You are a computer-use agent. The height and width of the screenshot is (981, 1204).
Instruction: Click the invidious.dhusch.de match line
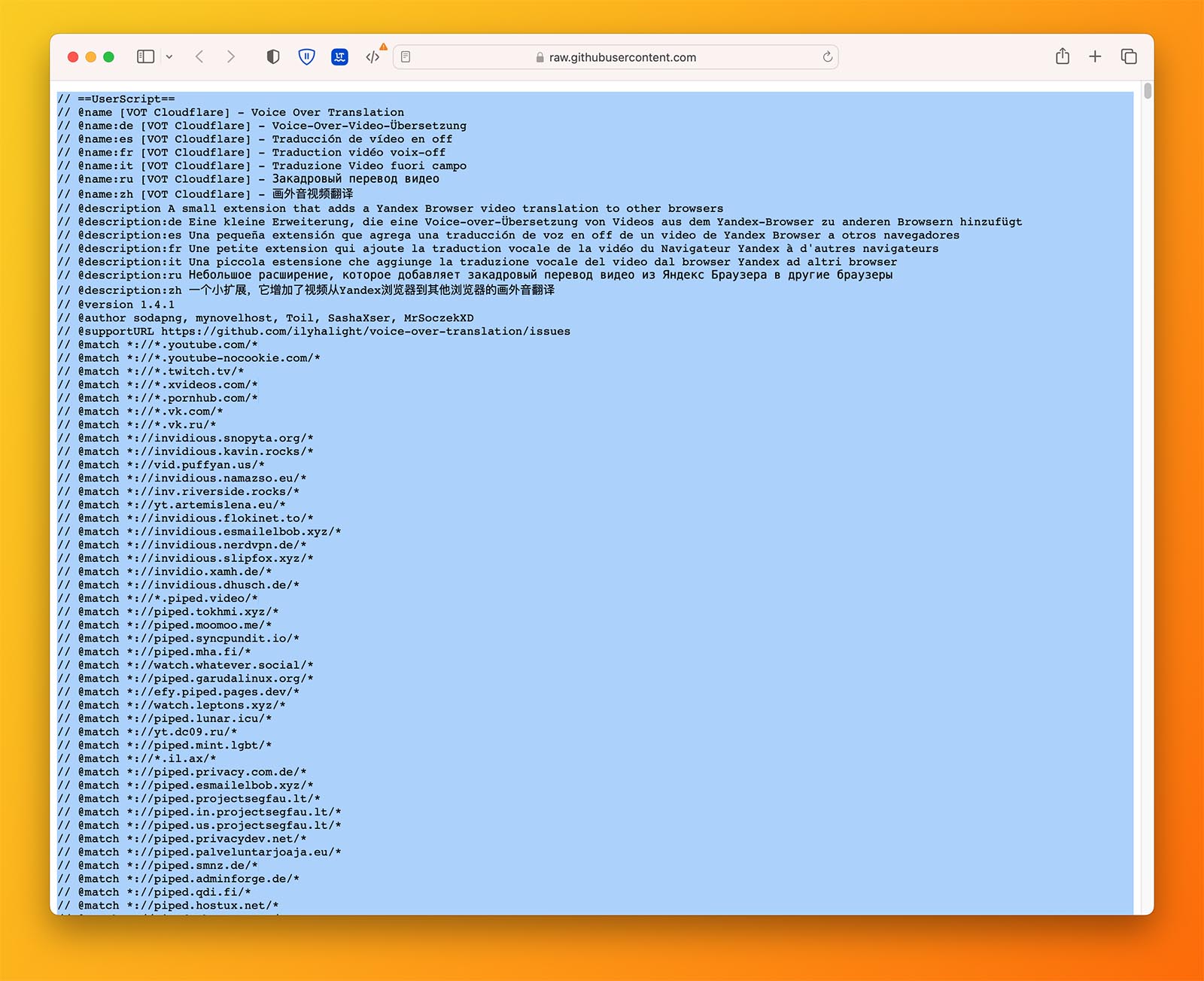pyautogui.click(x=178, y=585)
